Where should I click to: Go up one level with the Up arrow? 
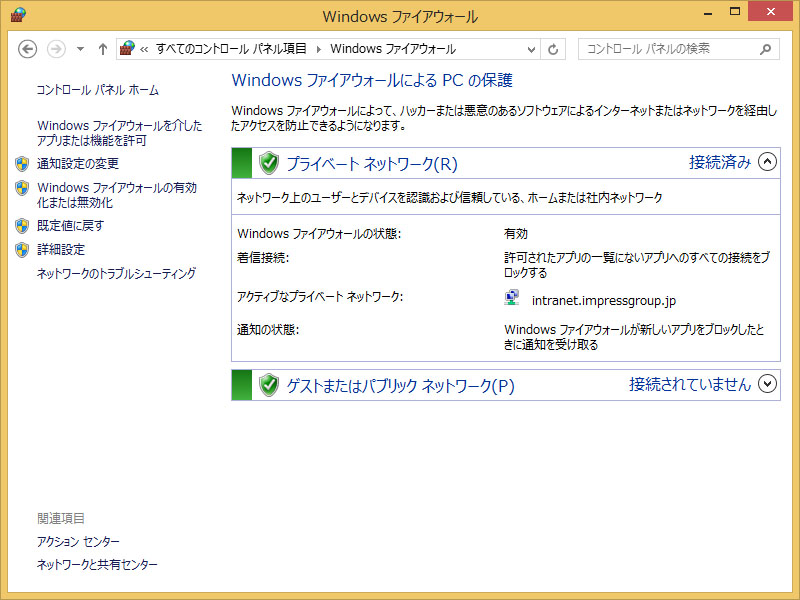coord(103,49)
